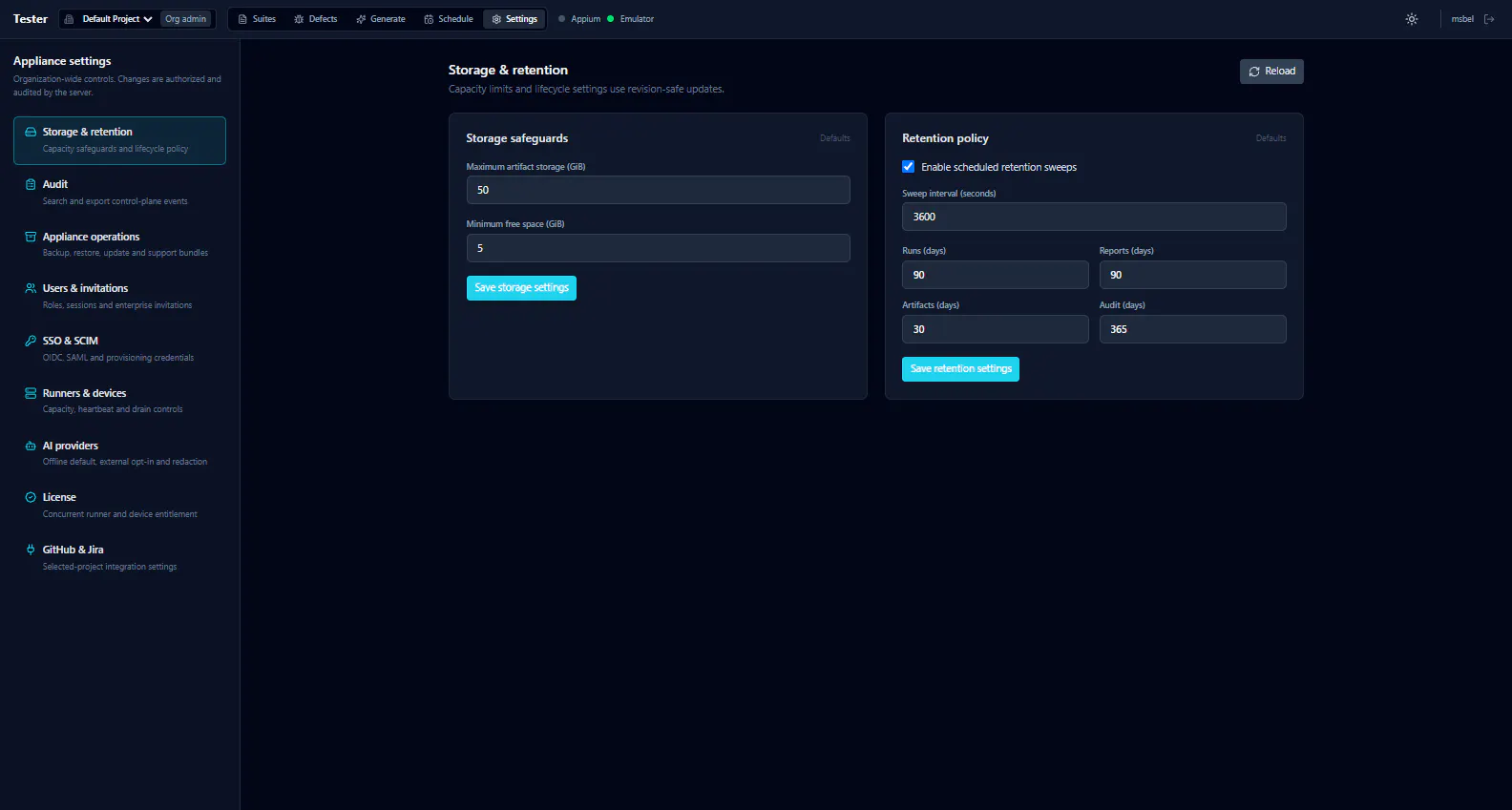Click the Appium status label
This screenshot has height=810, width=1512.
click(x=586, y=19)
